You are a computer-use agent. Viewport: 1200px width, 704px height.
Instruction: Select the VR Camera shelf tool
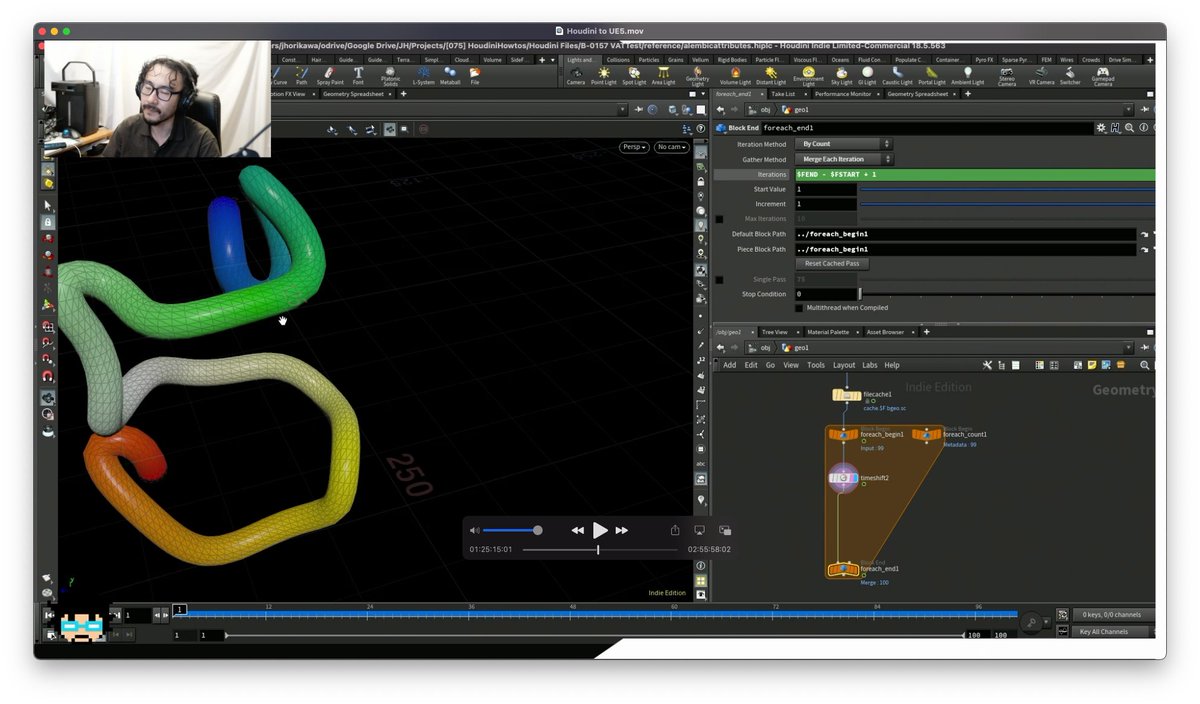(x=1041, y=75)
